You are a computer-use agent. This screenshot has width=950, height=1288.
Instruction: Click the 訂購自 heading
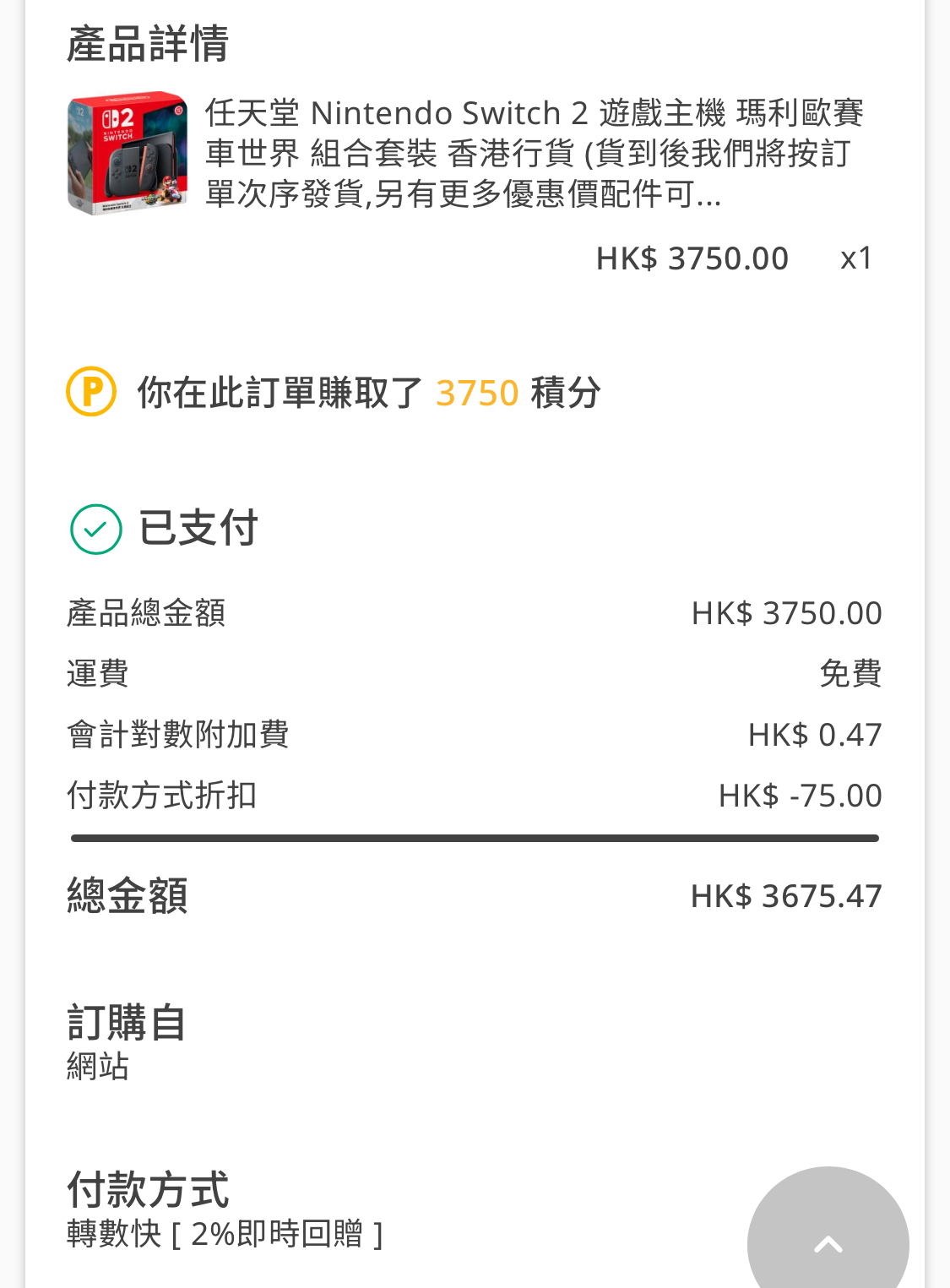coord(127,1022)
